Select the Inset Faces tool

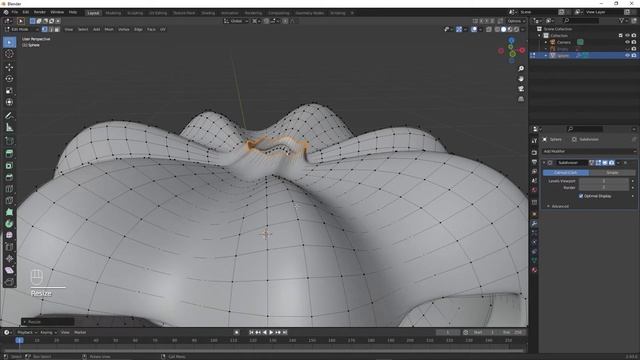pos(9,165)
